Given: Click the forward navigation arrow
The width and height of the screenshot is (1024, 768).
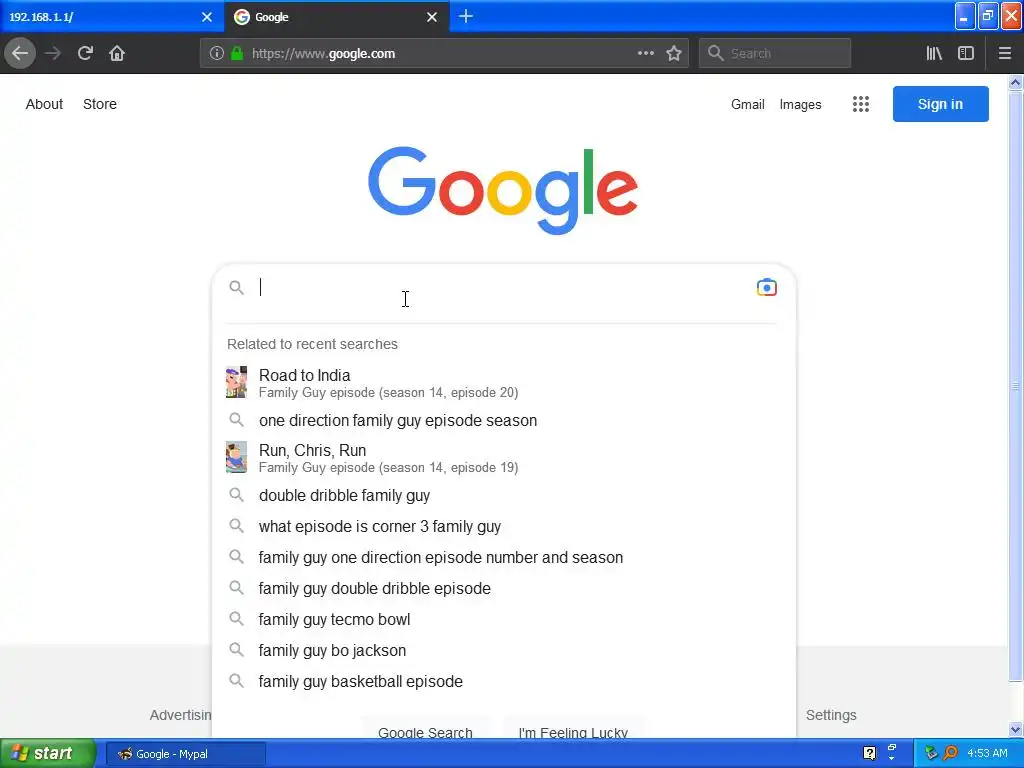Looking at the screenshot, I should click(53, 53).
